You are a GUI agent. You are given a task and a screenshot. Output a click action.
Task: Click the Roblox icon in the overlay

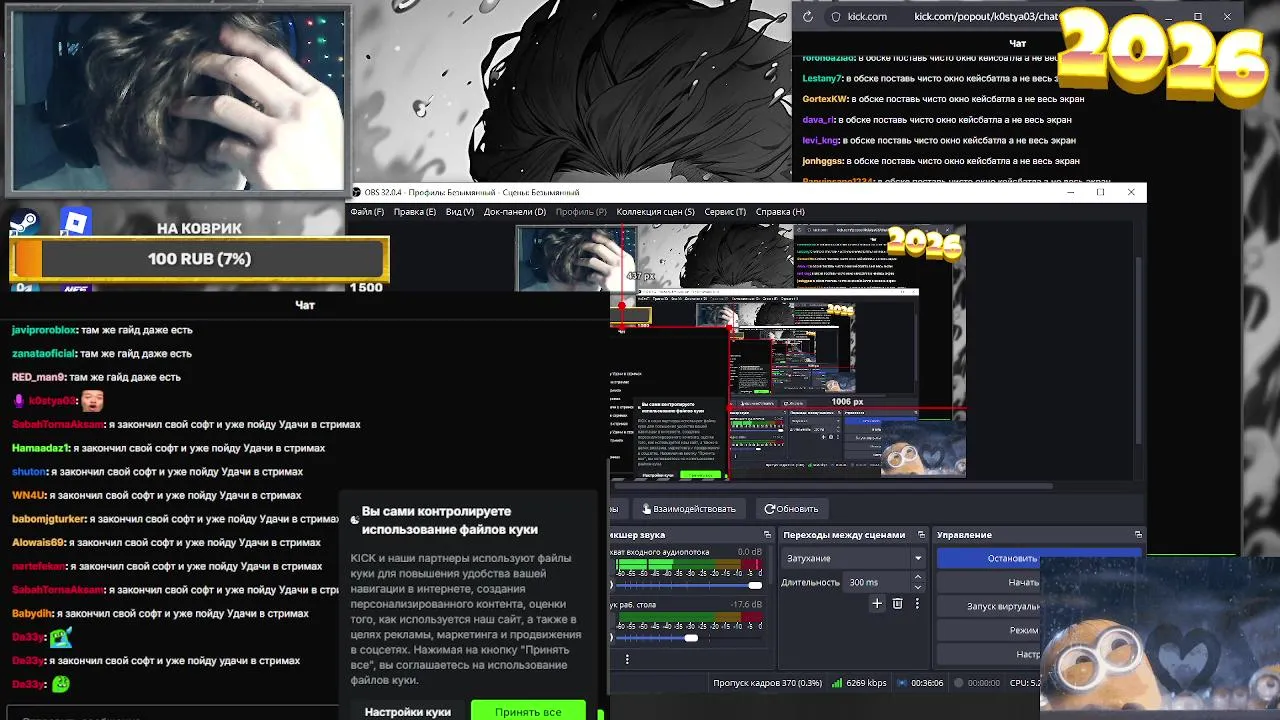click(75, 221)
